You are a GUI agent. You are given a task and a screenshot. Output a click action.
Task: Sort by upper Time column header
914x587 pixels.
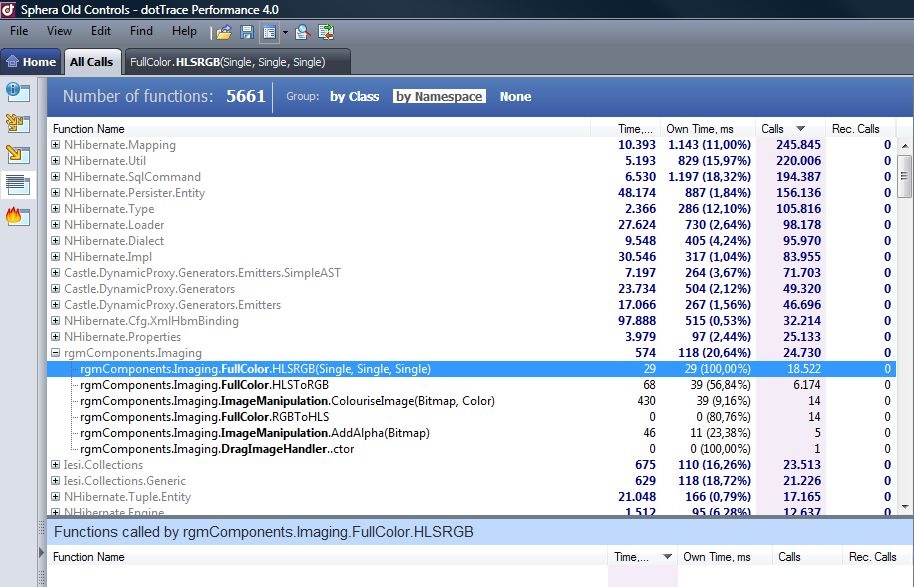625,129
